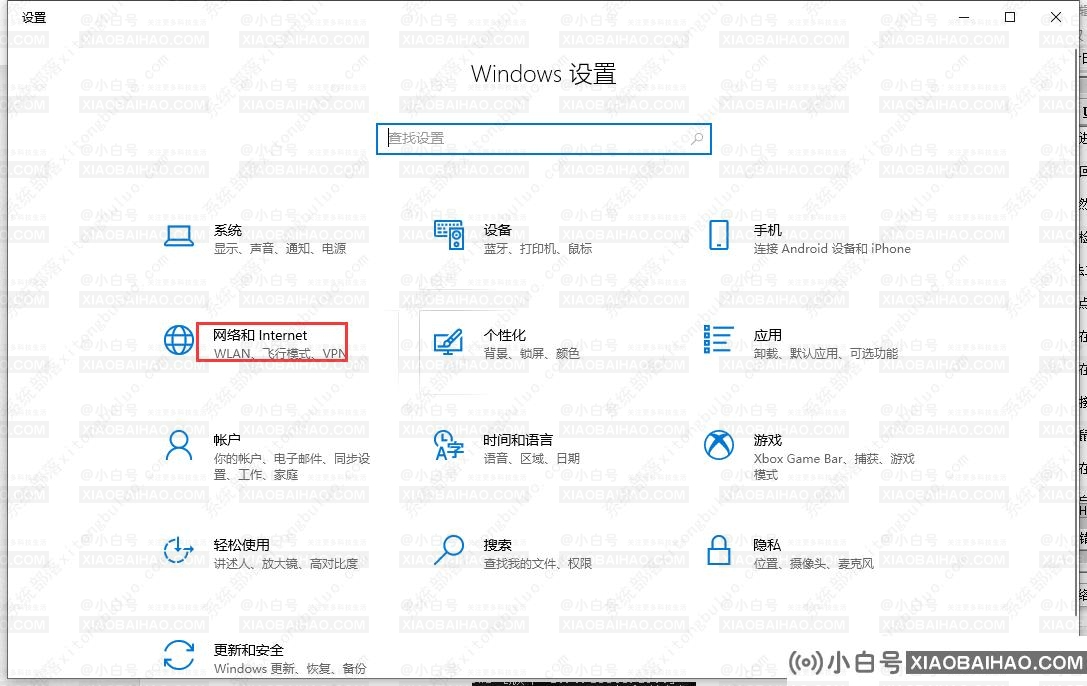Click the Gaming (游戏) Xbox icon
Screen dimensions: 1087x686
(718, 445)
